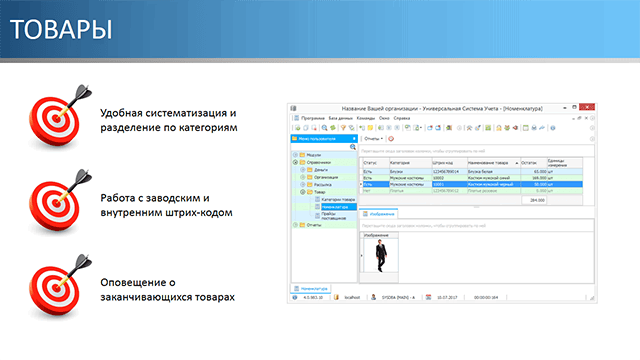
Task: Open the Справка menu
Action: click(402, 118)
